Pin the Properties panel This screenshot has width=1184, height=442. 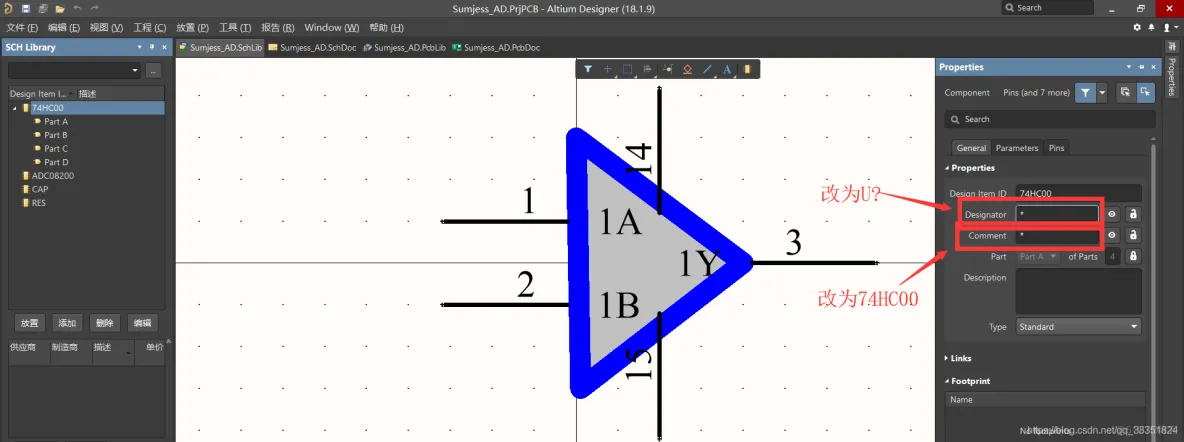click(x=1141, y=66)
